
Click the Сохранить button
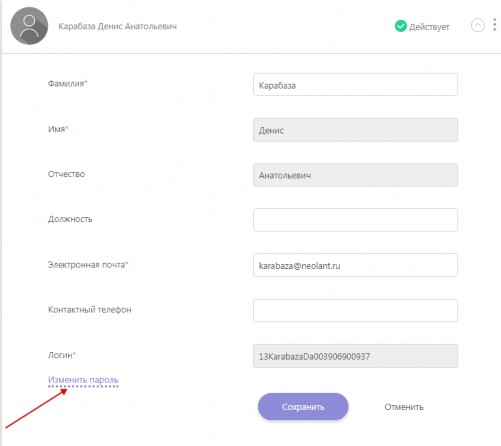[x=303, y=407]
